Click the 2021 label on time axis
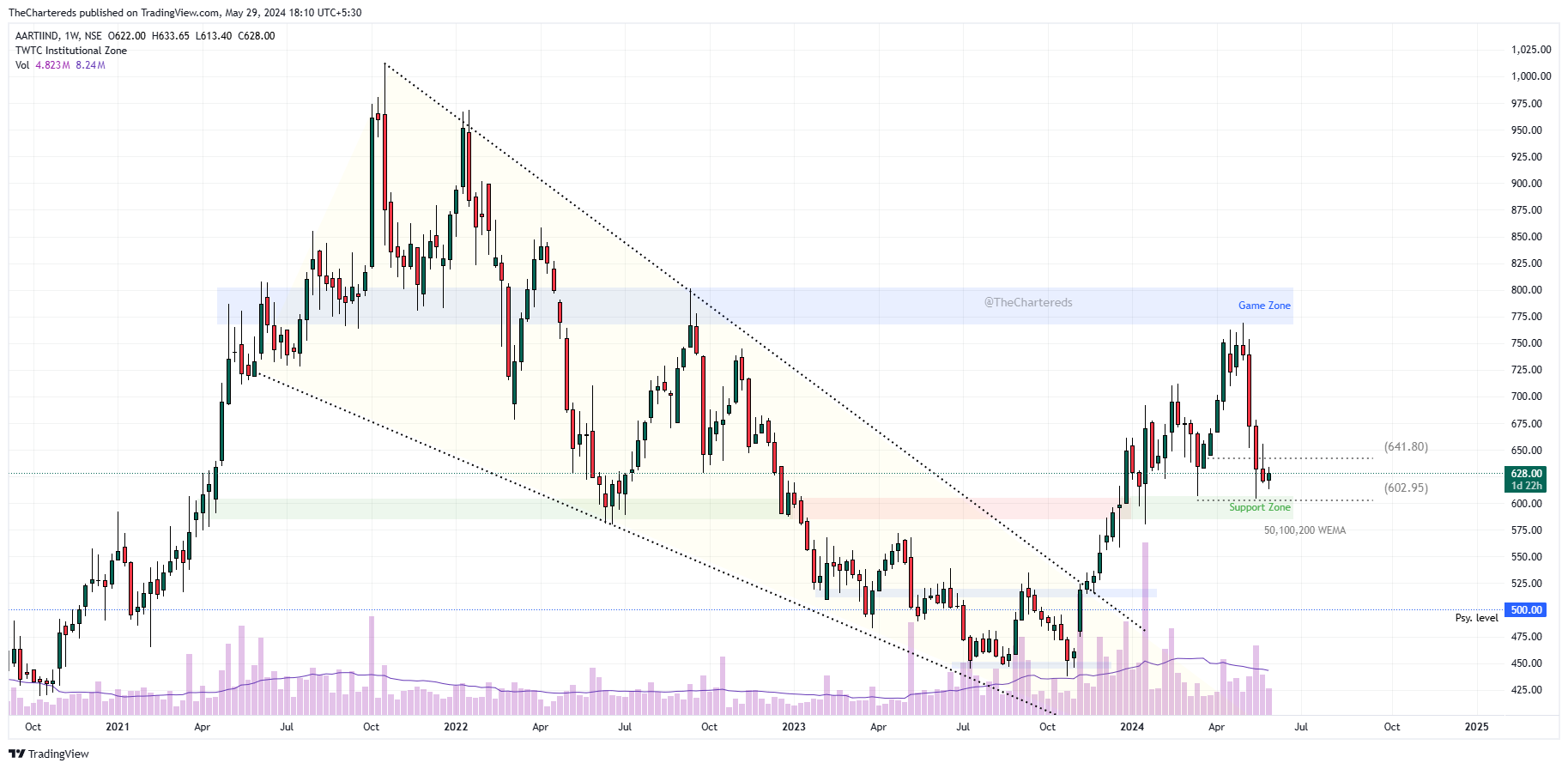Screen dimensions: 1568x769 [x=118, y=727]
